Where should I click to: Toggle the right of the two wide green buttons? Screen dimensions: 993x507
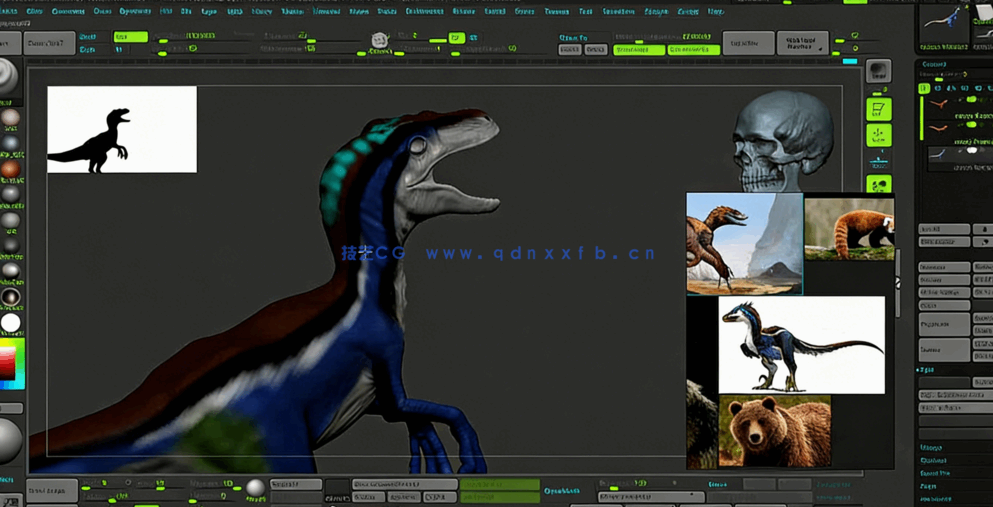693,49
